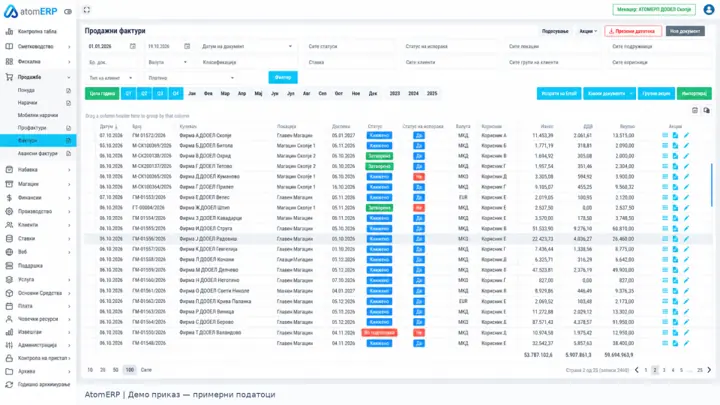Click the column chooser icon above grid
This screenshot has height=405, width=720.
(x=706, y=110)
